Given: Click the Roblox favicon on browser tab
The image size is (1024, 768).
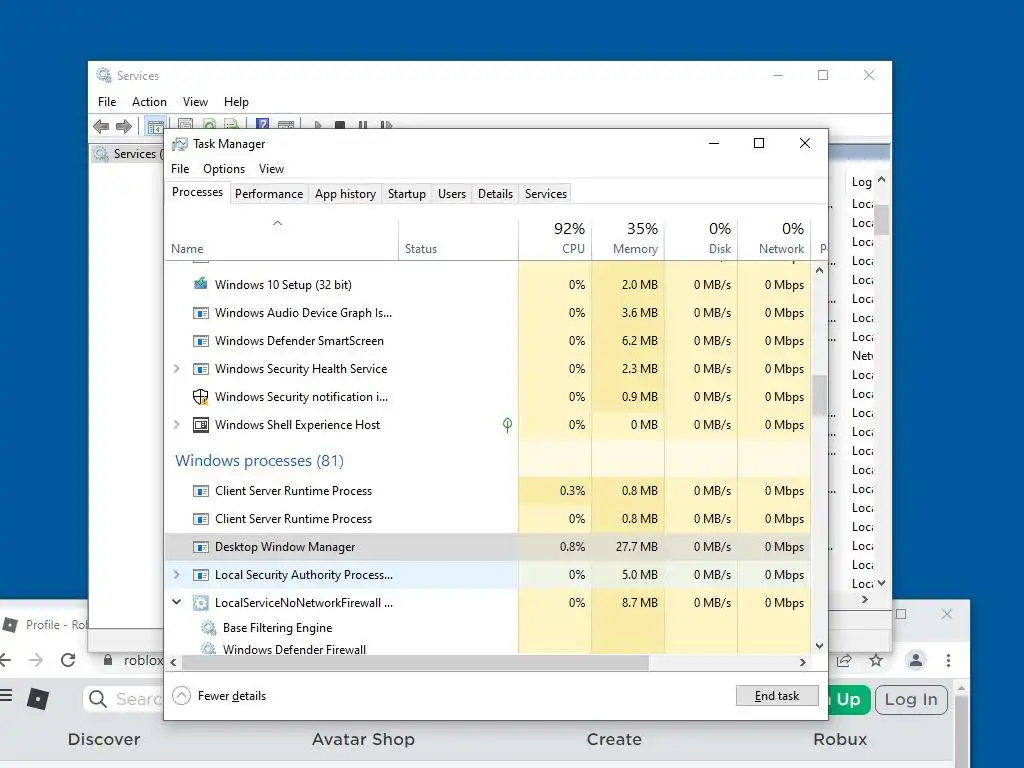Looking at the screenshot, I should [x=10, y=624].
